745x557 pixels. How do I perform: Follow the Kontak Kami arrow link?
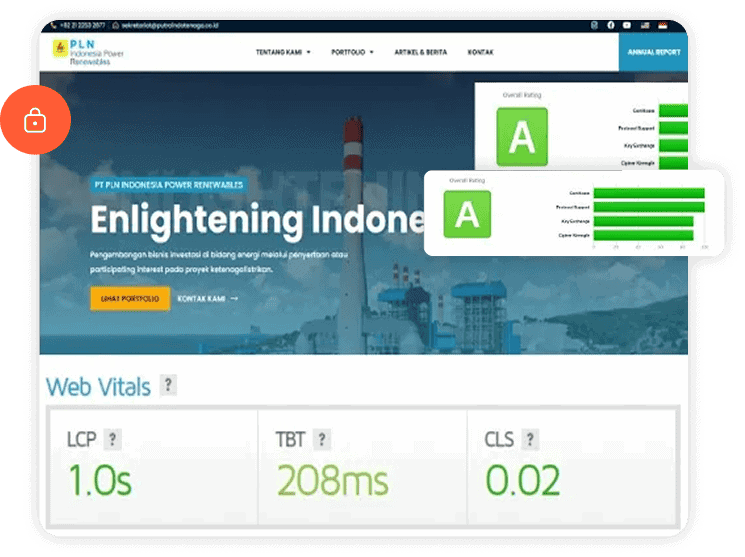coord(207,298)
